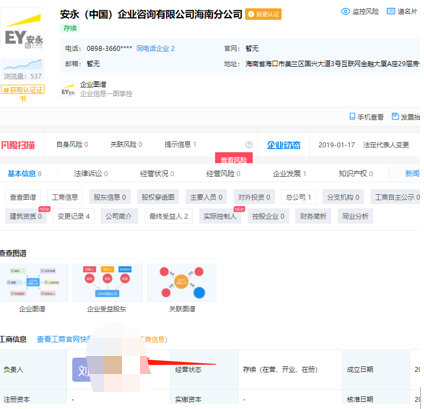The height and width of the screenshot is (409, 424).
Task: Select the 总公司 1 tag
Action: [x=298, y=197]
